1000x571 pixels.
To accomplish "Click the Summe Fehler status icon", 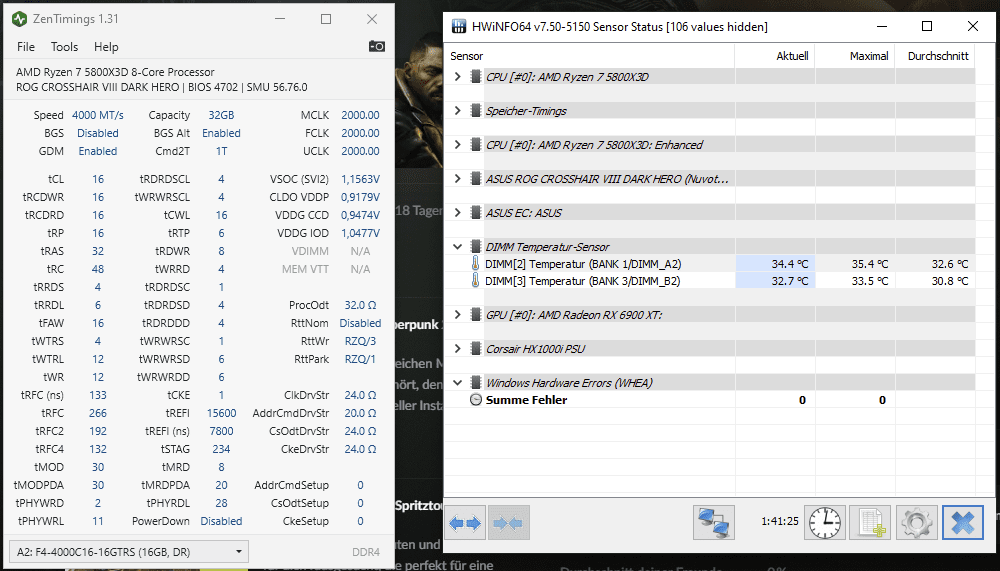I will [x=476, y=400].
